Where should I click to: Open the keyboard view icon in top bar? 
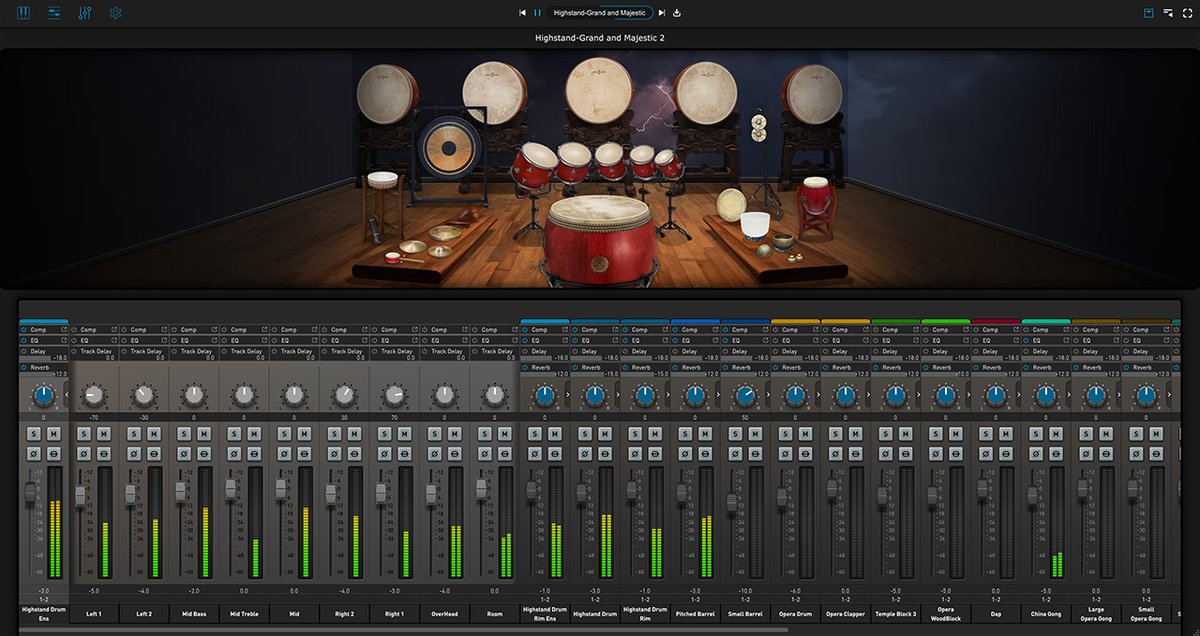point(24,13)
